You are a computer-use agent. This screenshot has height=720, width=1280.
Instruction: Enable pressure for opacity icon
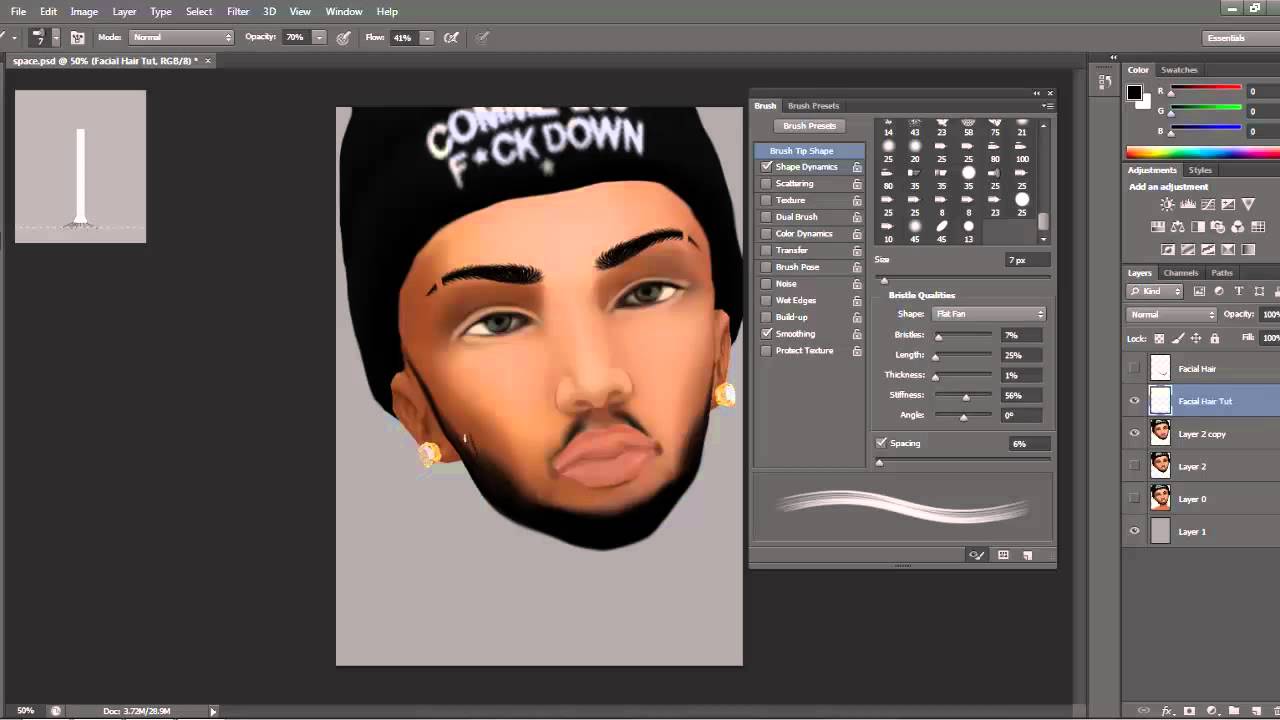[344, 37]
